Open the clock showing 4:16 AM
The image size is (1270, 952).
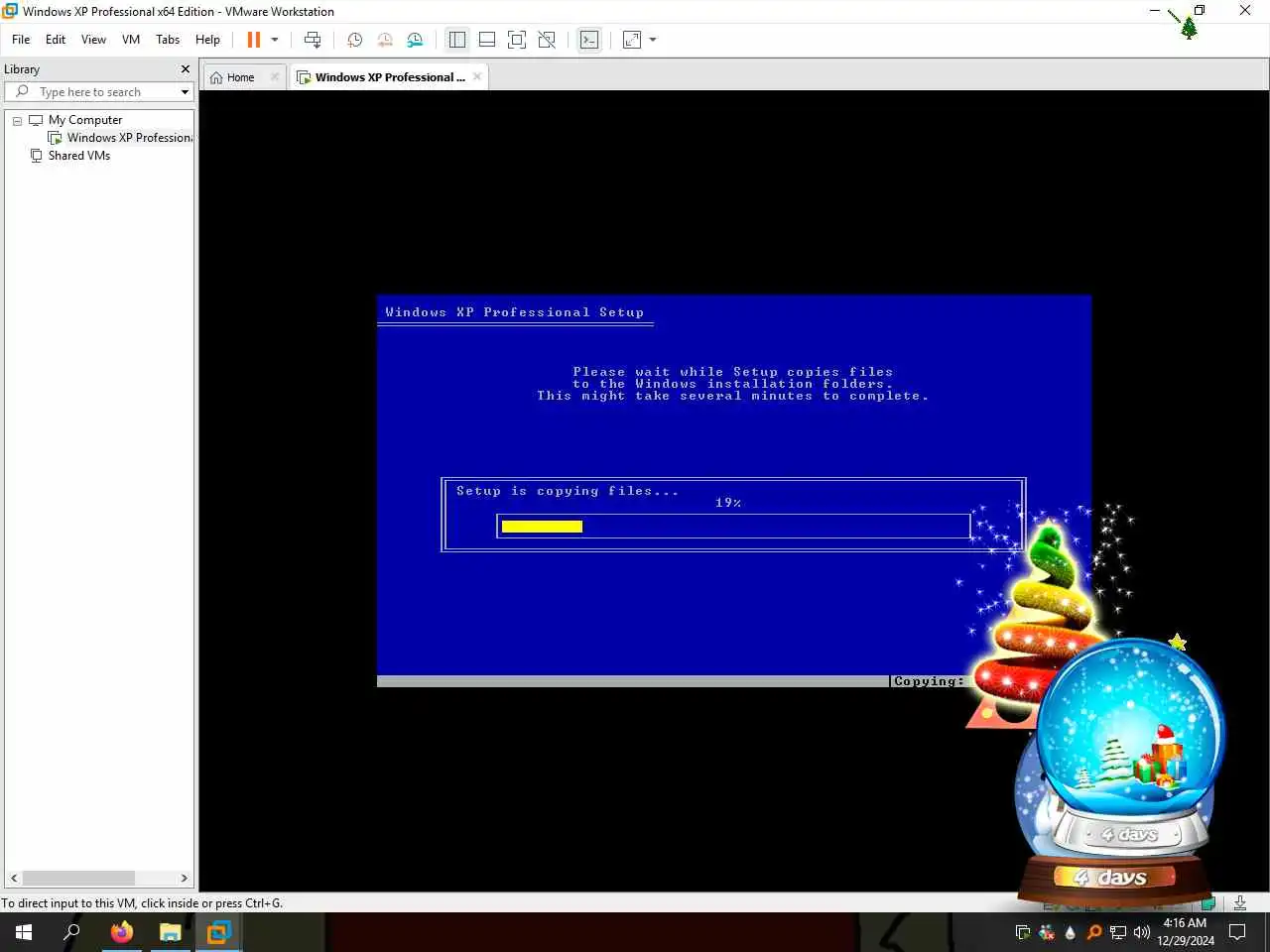1185,932
